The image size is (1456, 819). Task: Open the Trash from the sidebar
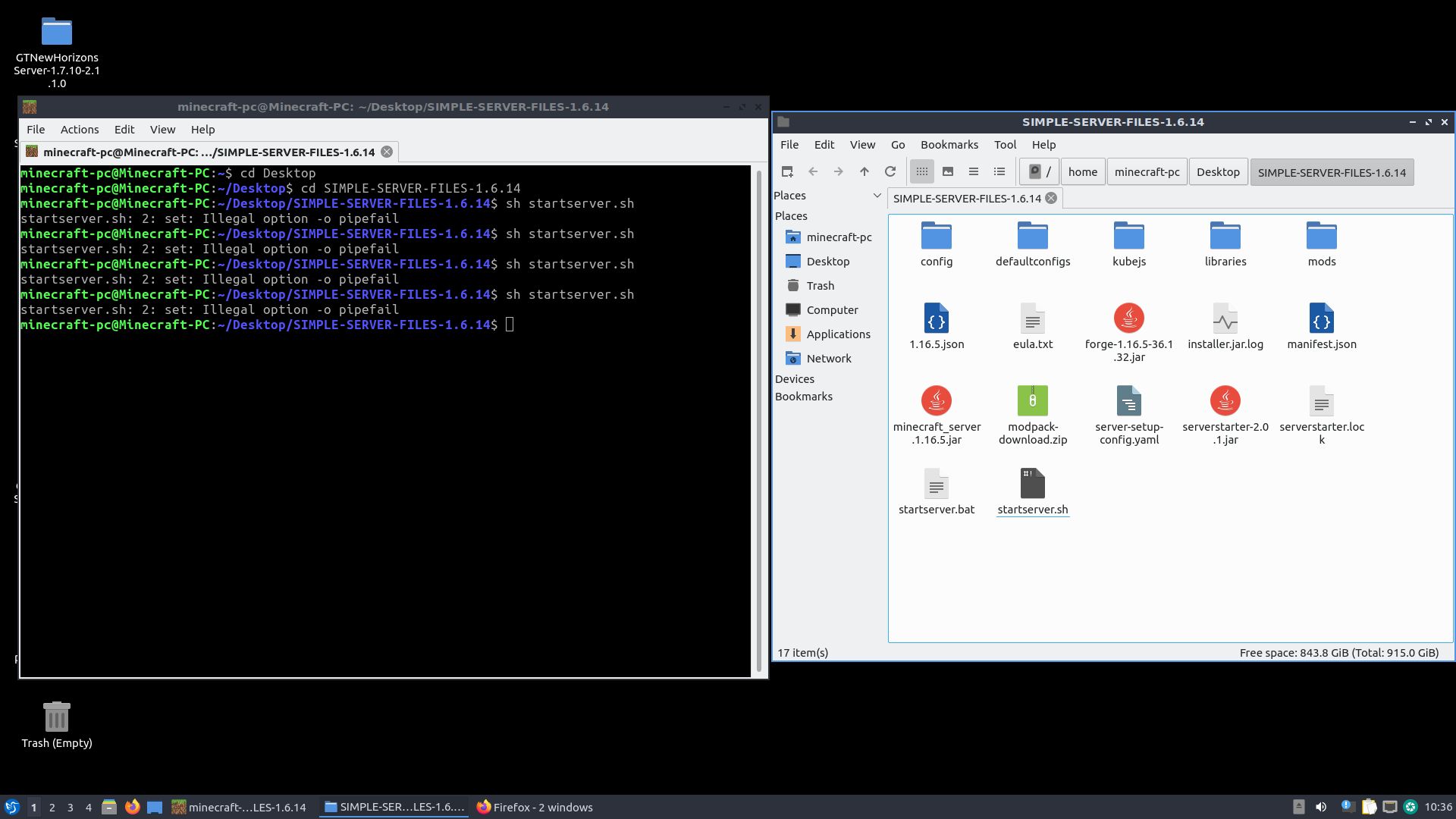click(x=820, y=285)
